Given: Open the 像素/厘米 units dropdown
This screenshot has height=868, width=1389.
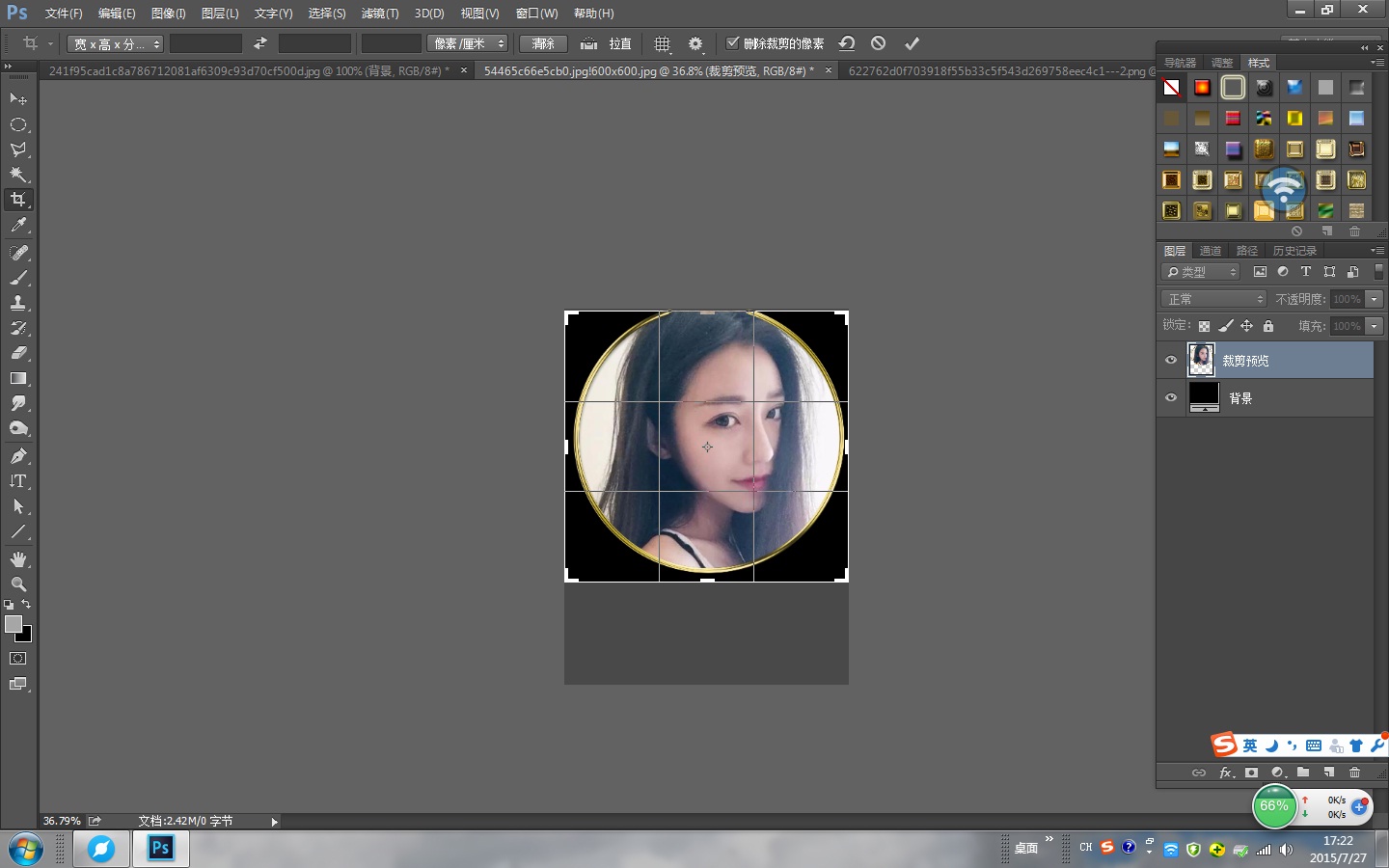Looking at the screenshot, I should click(x=468, y=43).
